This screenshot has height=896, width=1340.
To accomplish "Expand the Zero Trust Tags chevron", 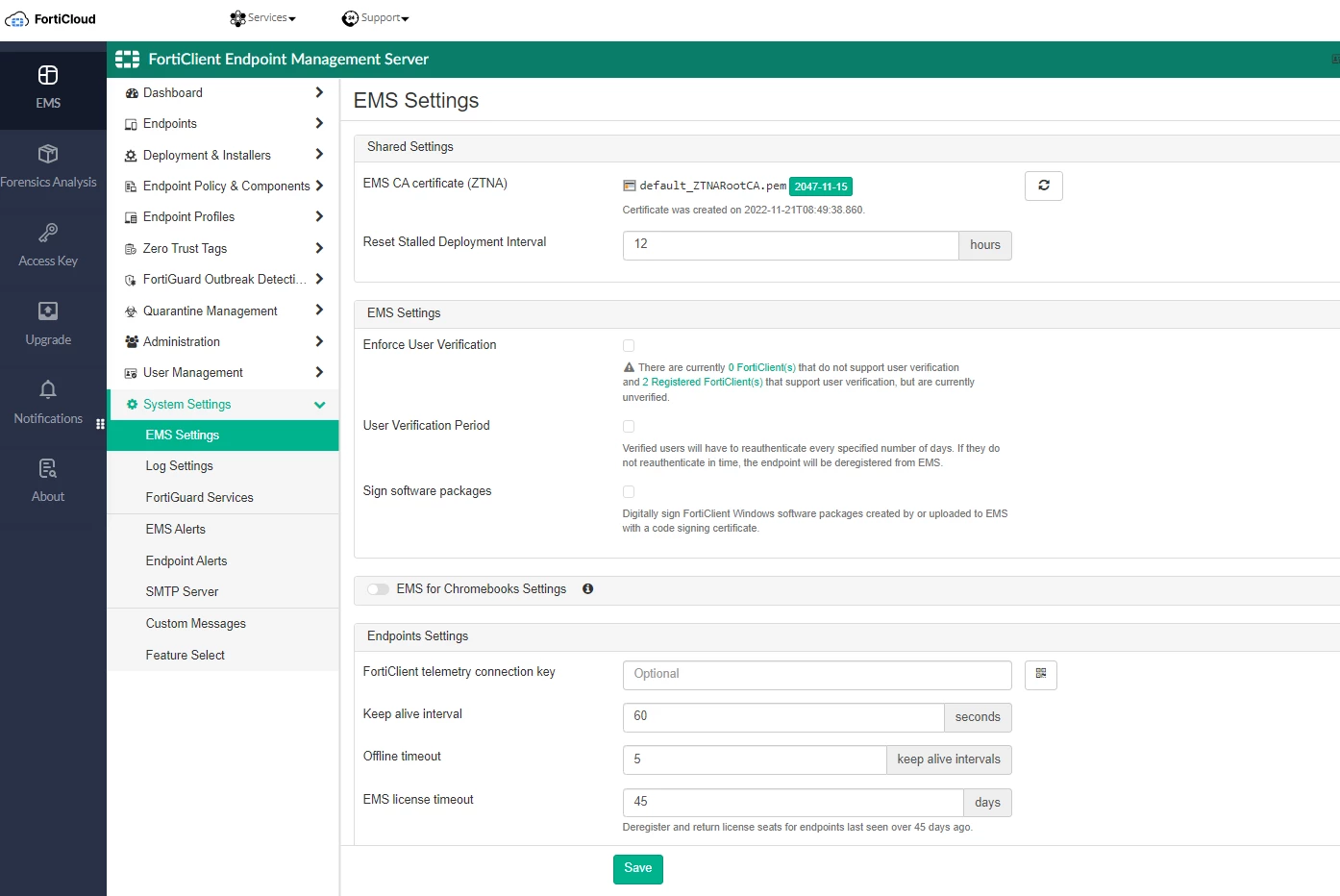I will (319, 248).
